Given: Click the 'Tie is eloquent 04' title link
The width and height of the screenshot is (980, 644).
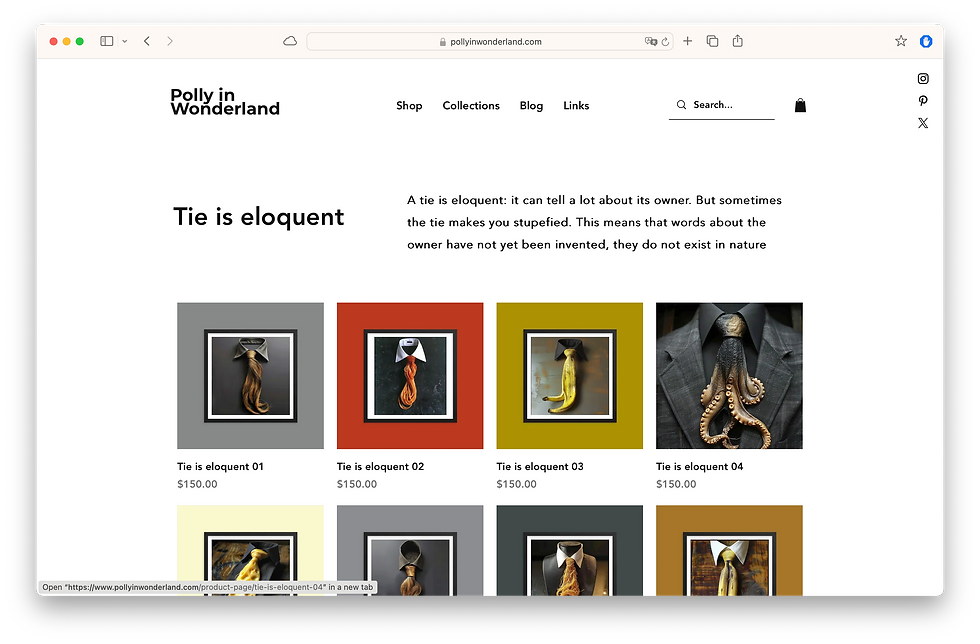Looking at the screenshot, I should click(x=700, y=466).
